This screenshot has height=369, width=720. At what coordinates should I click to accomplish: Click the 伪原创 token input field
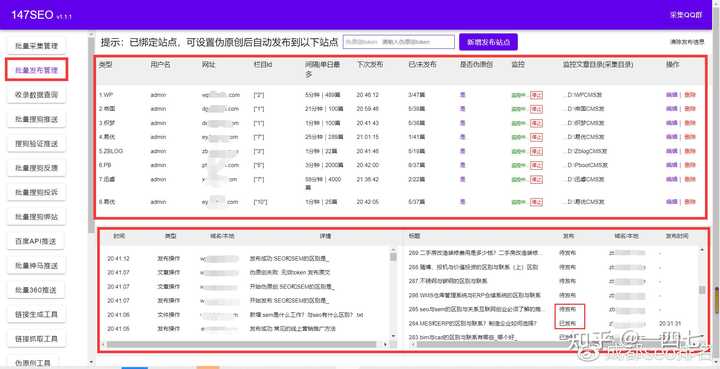point(399,42)
